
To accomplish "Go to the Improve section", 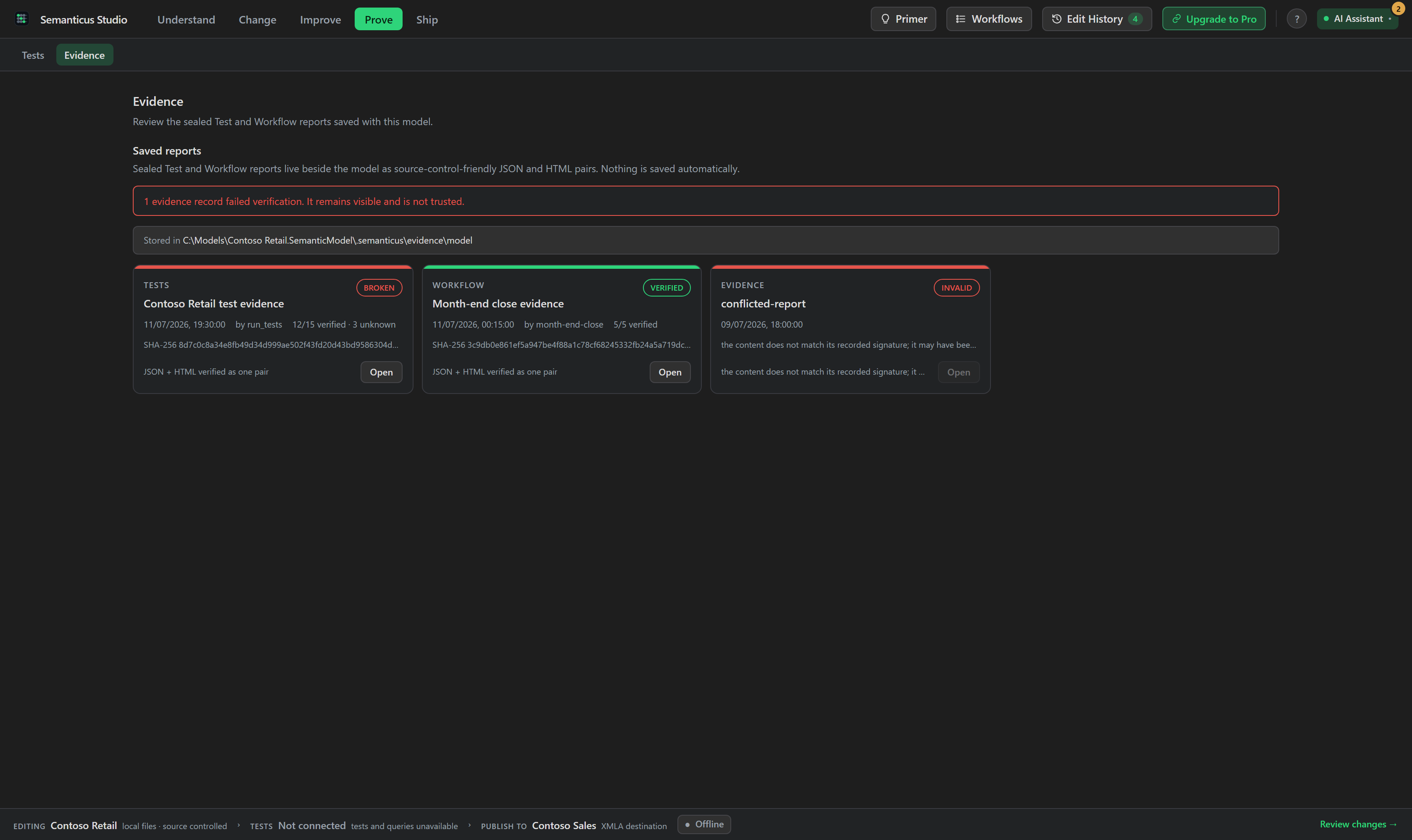I will tap(321, 19).
